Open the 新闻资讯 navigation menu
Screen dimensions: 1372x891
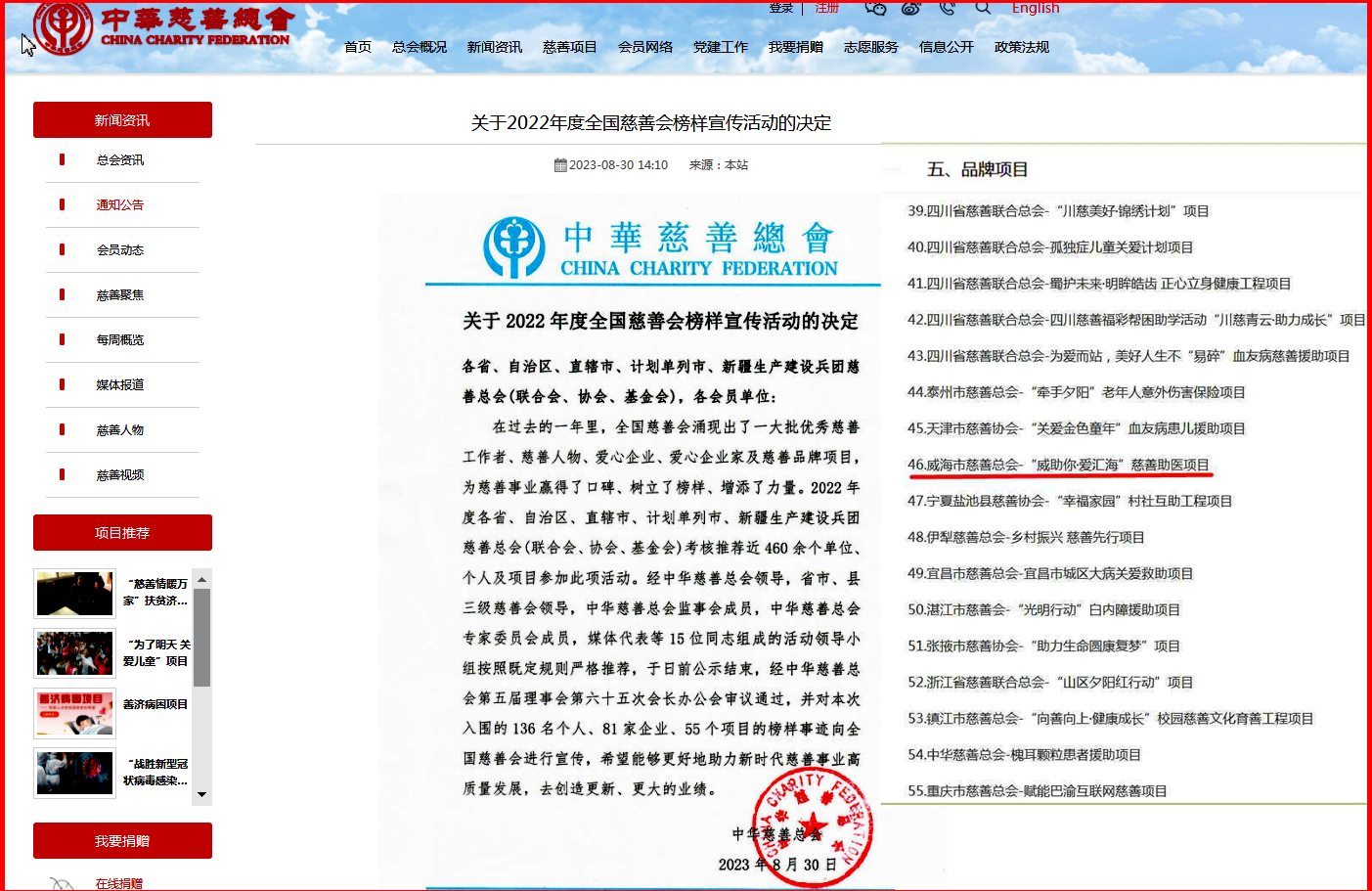(x=495, y=47)
